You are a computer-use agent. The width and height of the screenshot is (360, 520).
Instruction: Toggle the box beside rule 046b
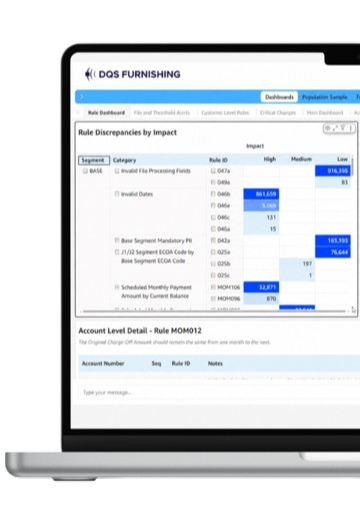click(213, 194)
